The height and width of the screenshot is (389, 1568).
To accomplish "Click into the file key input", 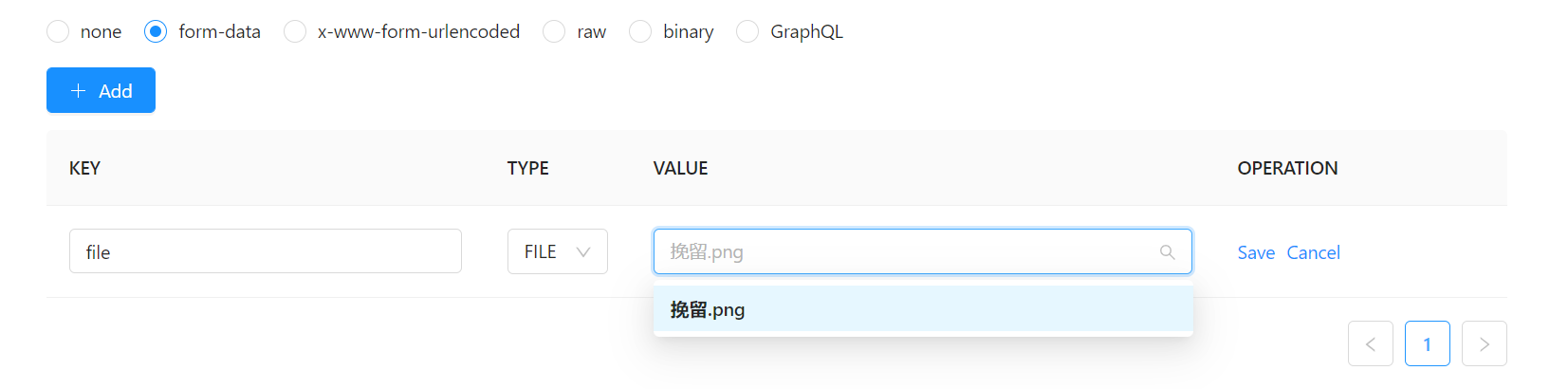I will coord(265,251).
